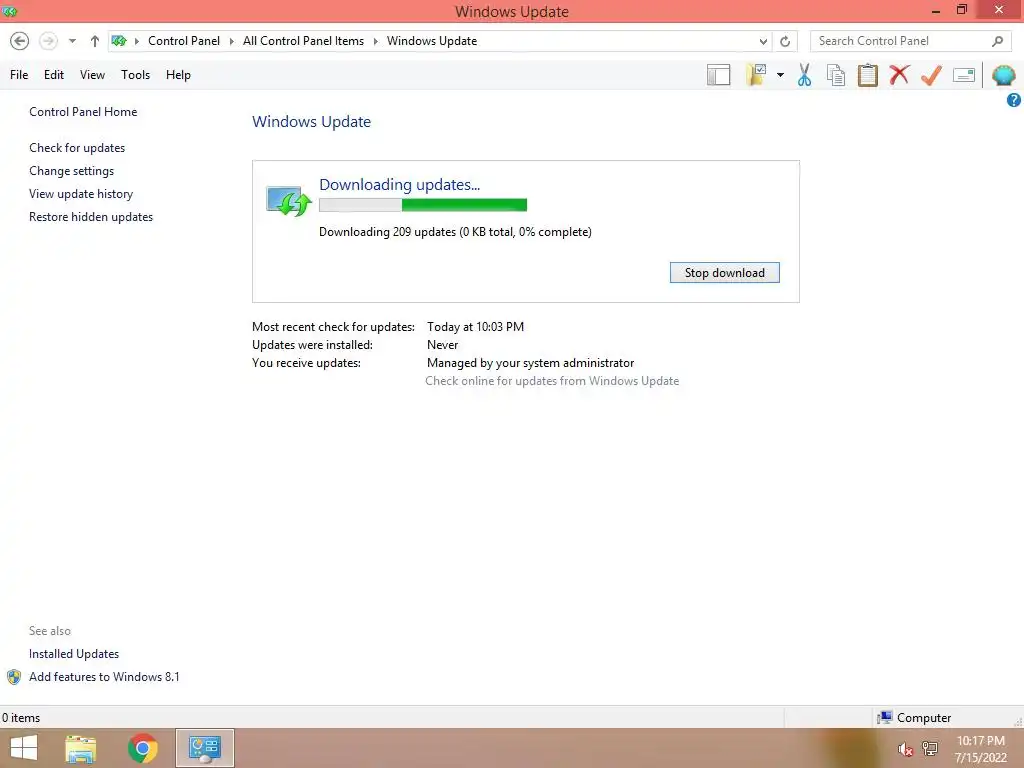1024x768 pixels.
Task: Click the Back navigation arrow
Action: [20, 41]
